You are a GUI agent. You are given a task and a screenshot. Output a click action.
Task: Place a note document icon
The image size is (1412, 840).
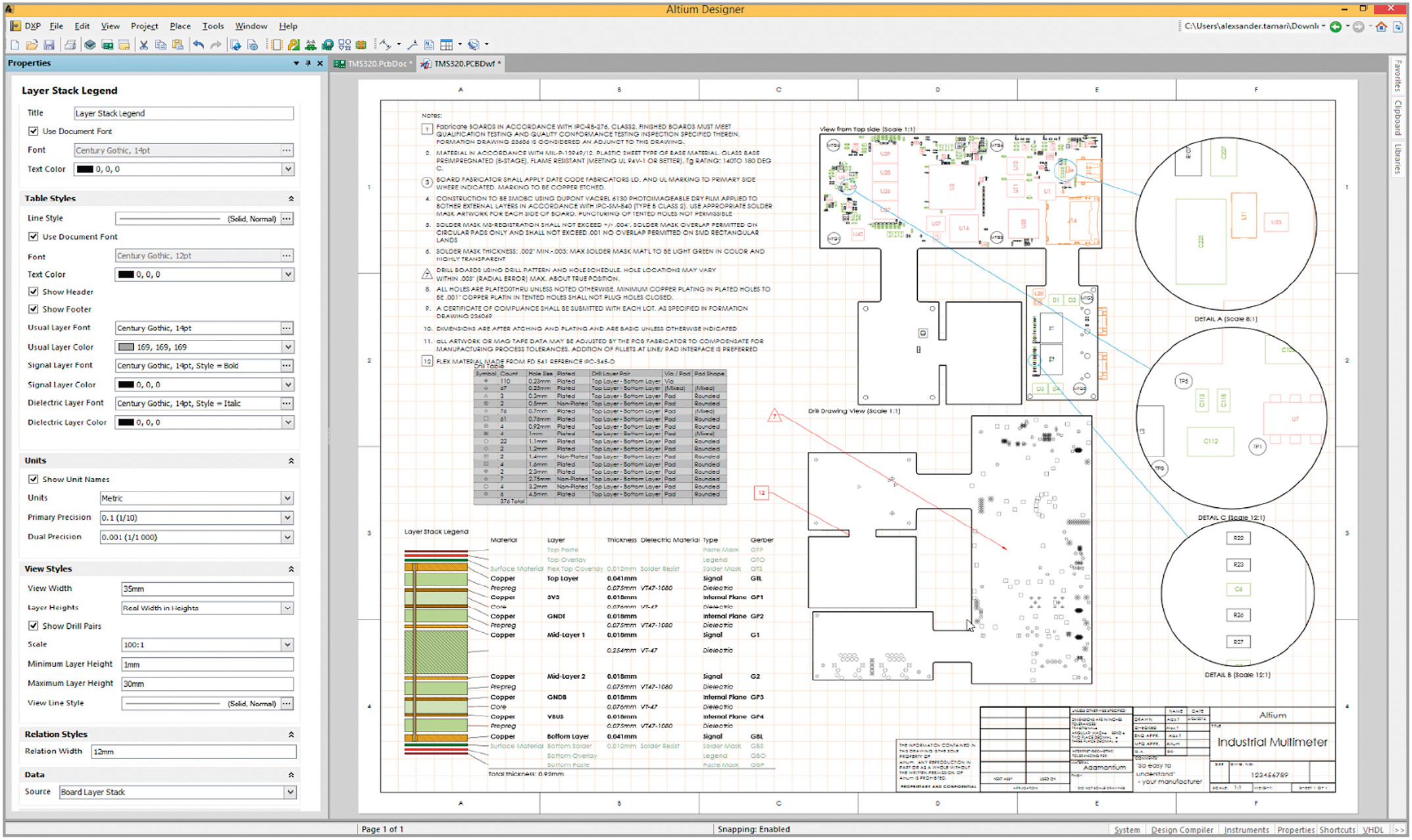[429, 45]
